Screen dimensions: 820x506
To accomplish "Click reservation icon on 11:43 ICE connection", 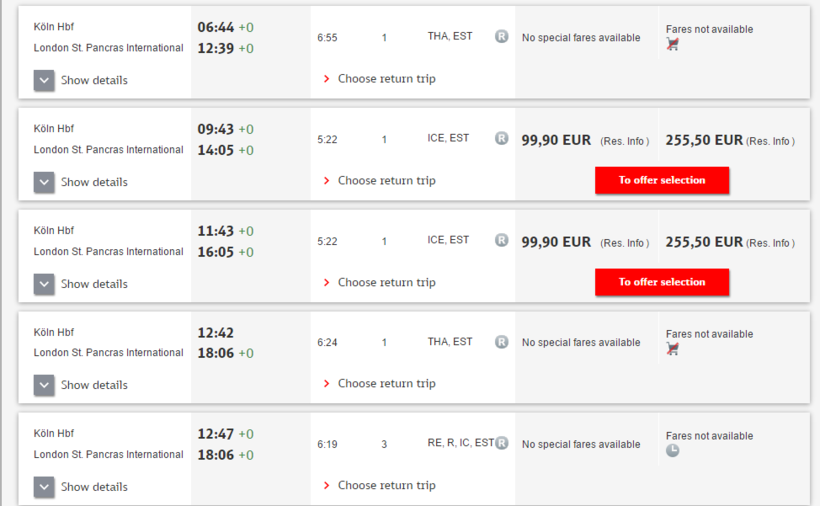I will click(x=502, y=240).
